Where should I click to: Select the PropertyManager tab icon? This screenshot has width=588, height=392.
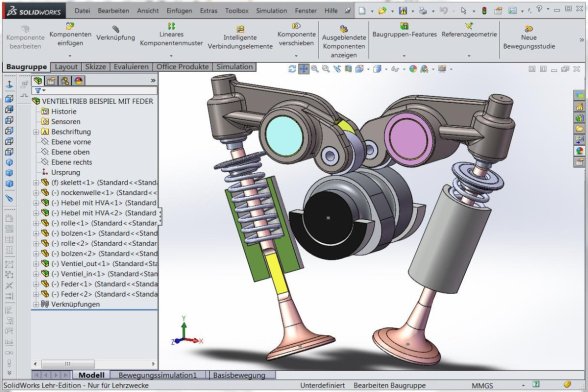[51, 80]
